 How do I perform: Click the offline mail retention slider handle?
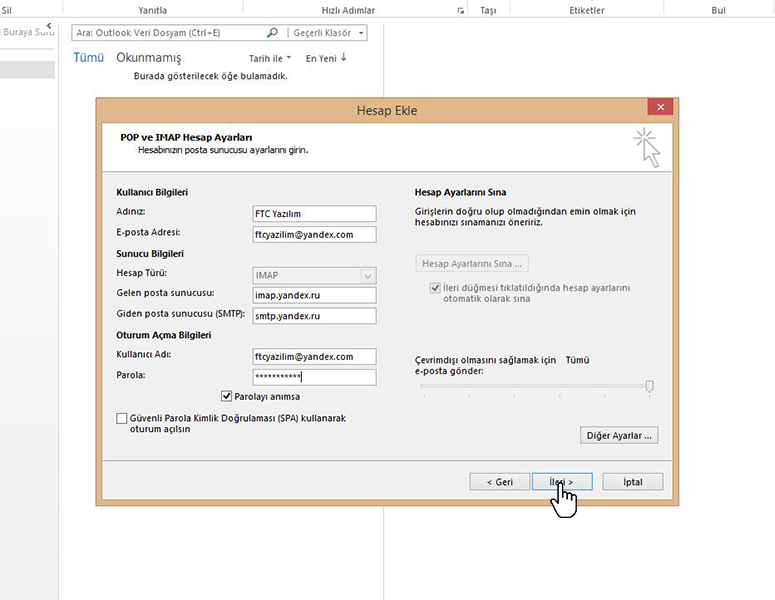click(x=649, y=386)
